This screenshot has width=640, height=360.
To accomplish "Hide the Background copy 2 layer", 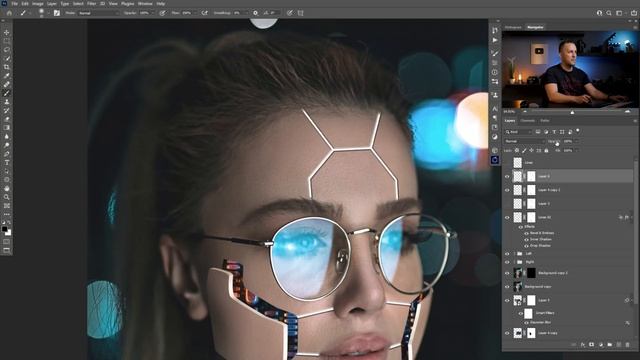I will click(x=507, y=273).
